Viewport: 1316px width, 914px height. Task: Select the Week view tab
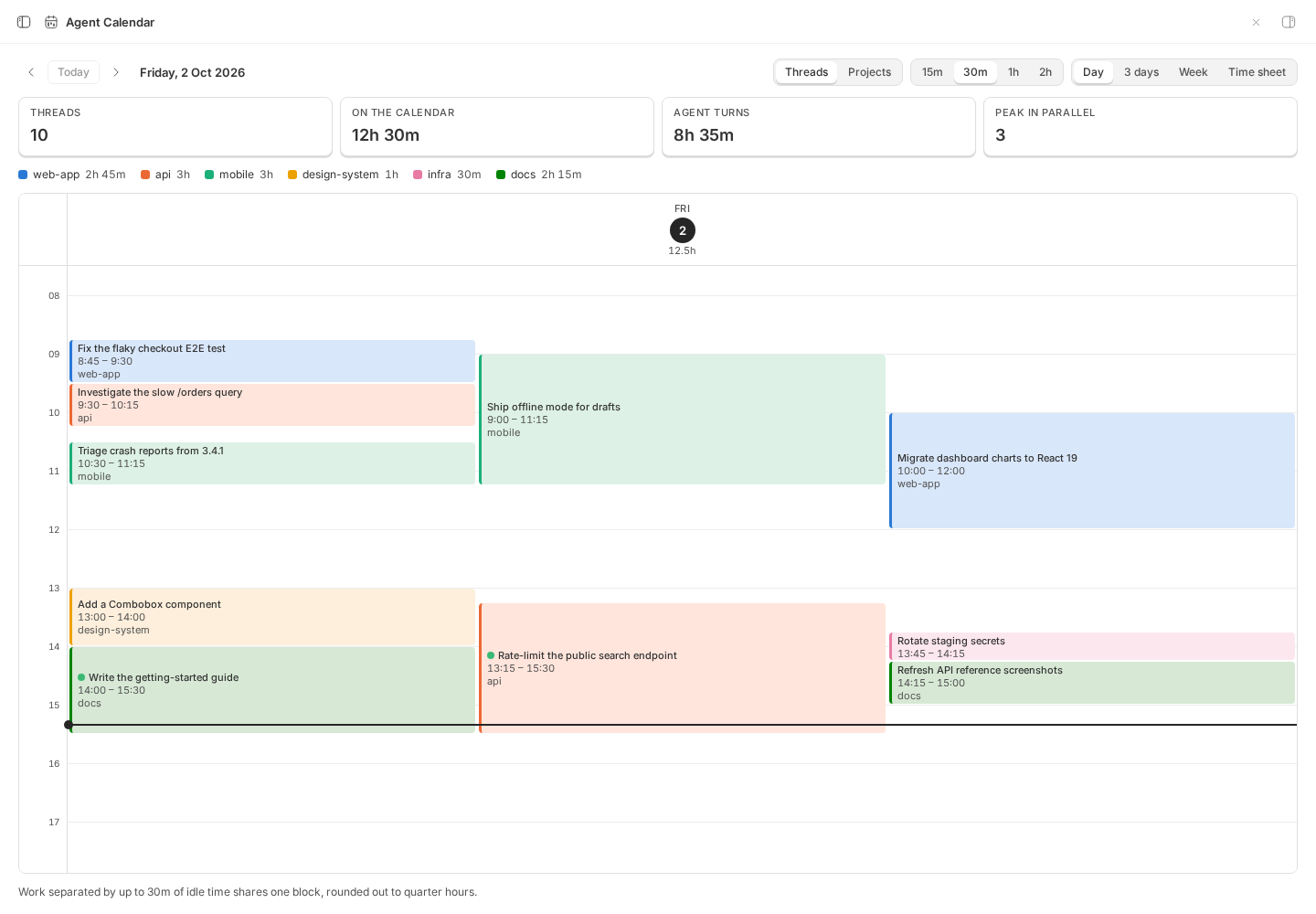pos(1193,72)
